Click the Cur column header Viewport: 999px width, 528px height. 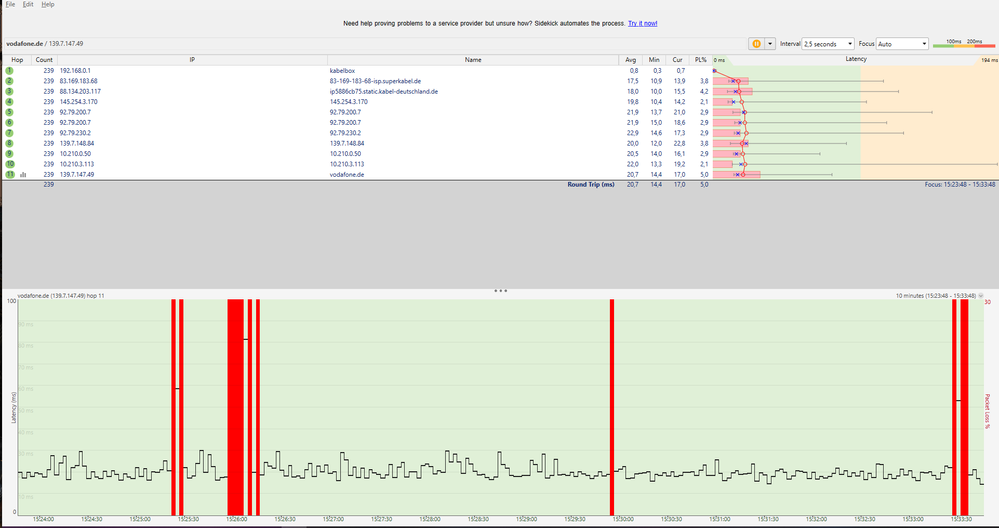(x=678, y=60)
